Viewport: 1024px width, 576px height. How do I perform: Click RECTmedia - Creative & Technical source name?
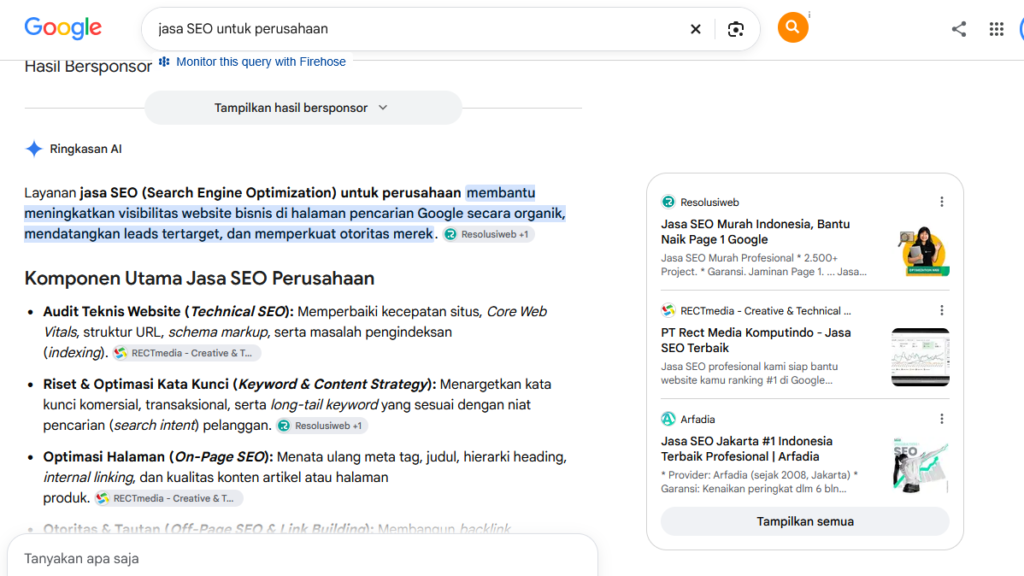point(765,311)
